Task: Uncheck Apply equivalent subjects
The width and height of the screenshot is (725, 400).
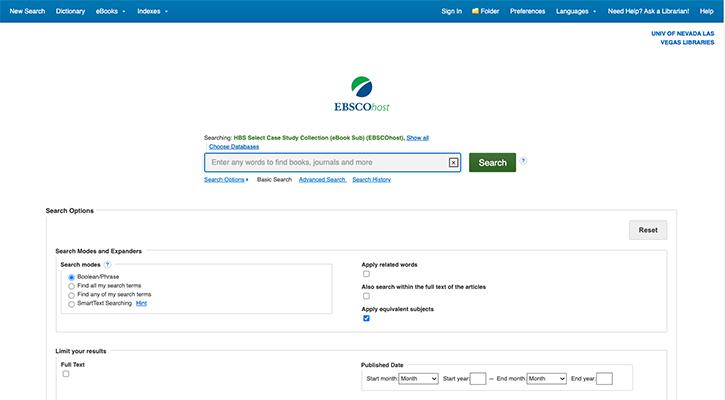Action: (x=366, y=318)
